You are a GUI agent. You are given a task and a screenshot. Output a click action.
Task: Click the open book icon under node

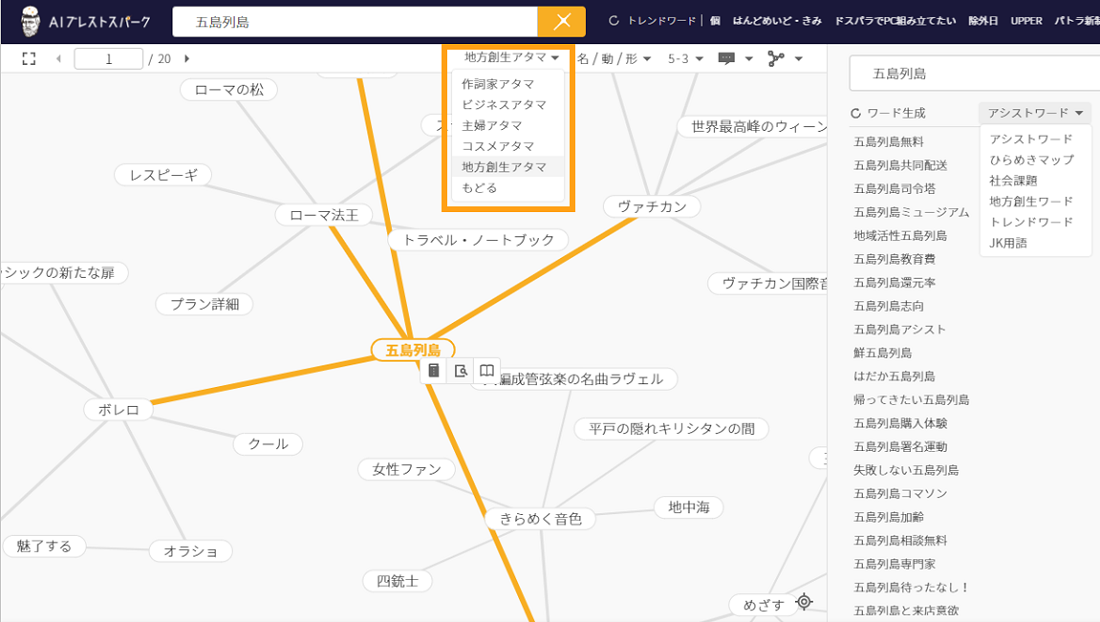pyautogui.click(x=487, y=370)
